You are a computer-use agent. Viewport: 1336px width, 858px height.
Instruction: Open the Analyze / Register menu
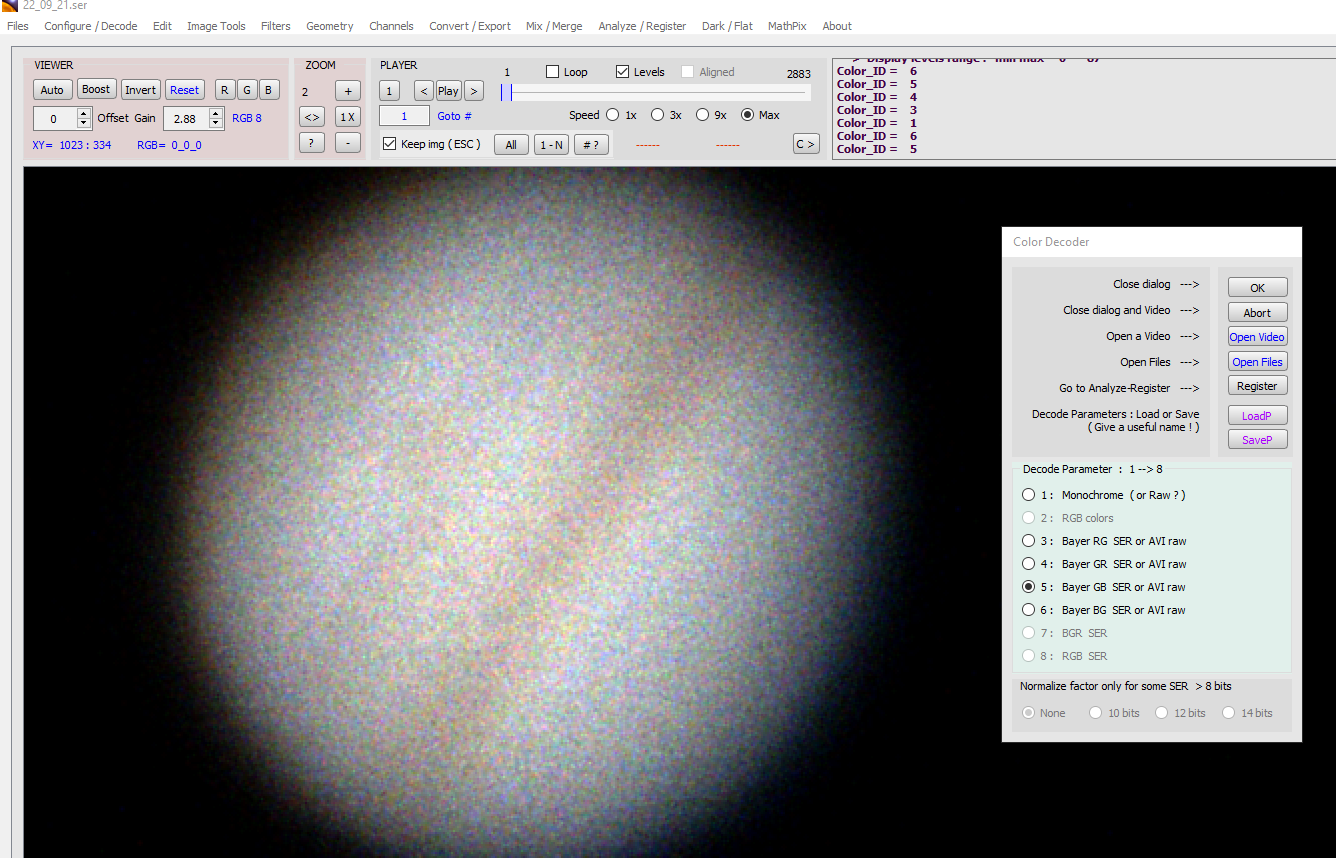tap(642, 26)
